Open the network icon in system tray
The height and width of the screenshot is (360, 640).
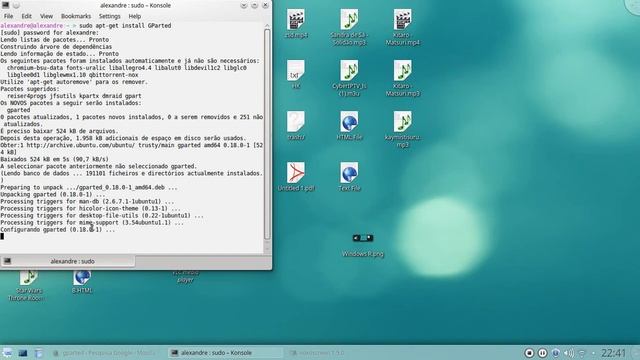coord(582,353)
